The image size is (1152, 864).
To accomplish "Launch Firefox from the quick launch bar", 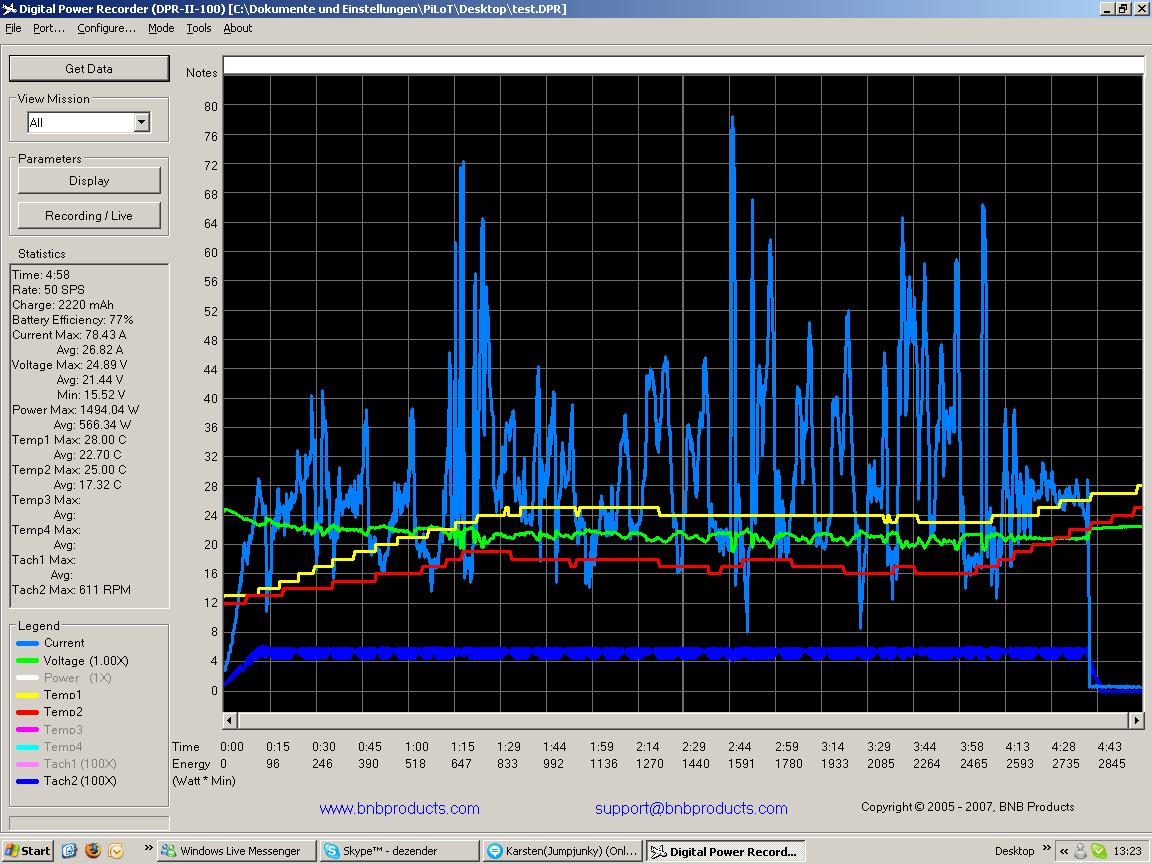I will pyautogui.click(x=93, y=851).
